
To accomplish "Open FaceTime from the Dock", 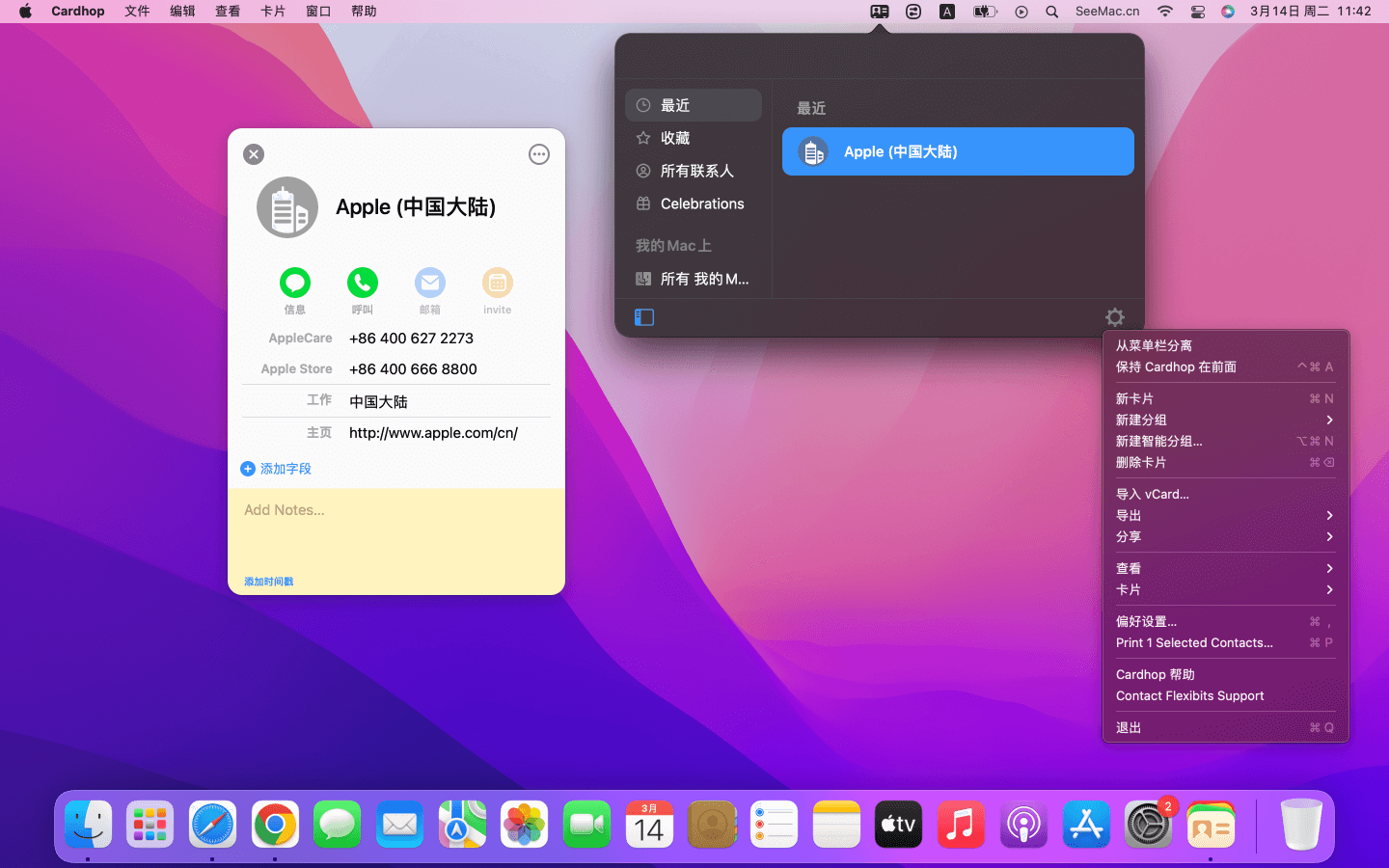I will [x=586, y=825].
